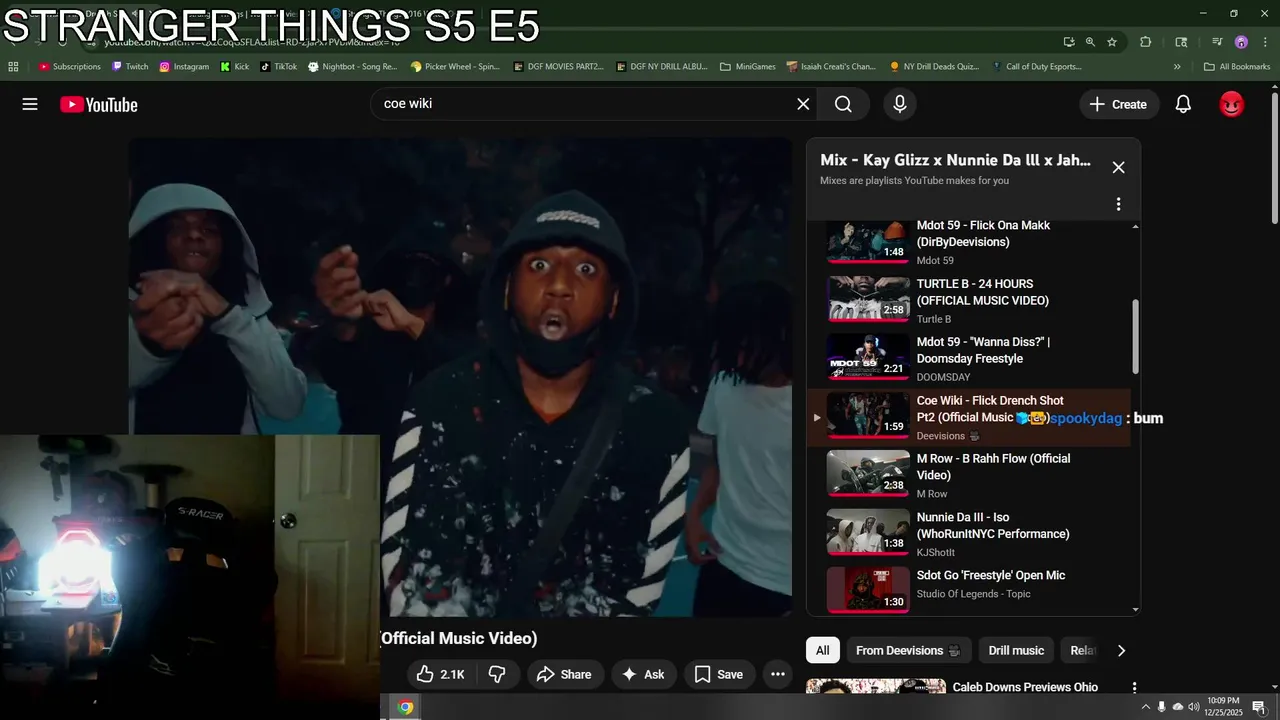The width and height of the screenshot is (1280, 720).
Task: Open the red account avatar menu
Action: pos(1232,104)
